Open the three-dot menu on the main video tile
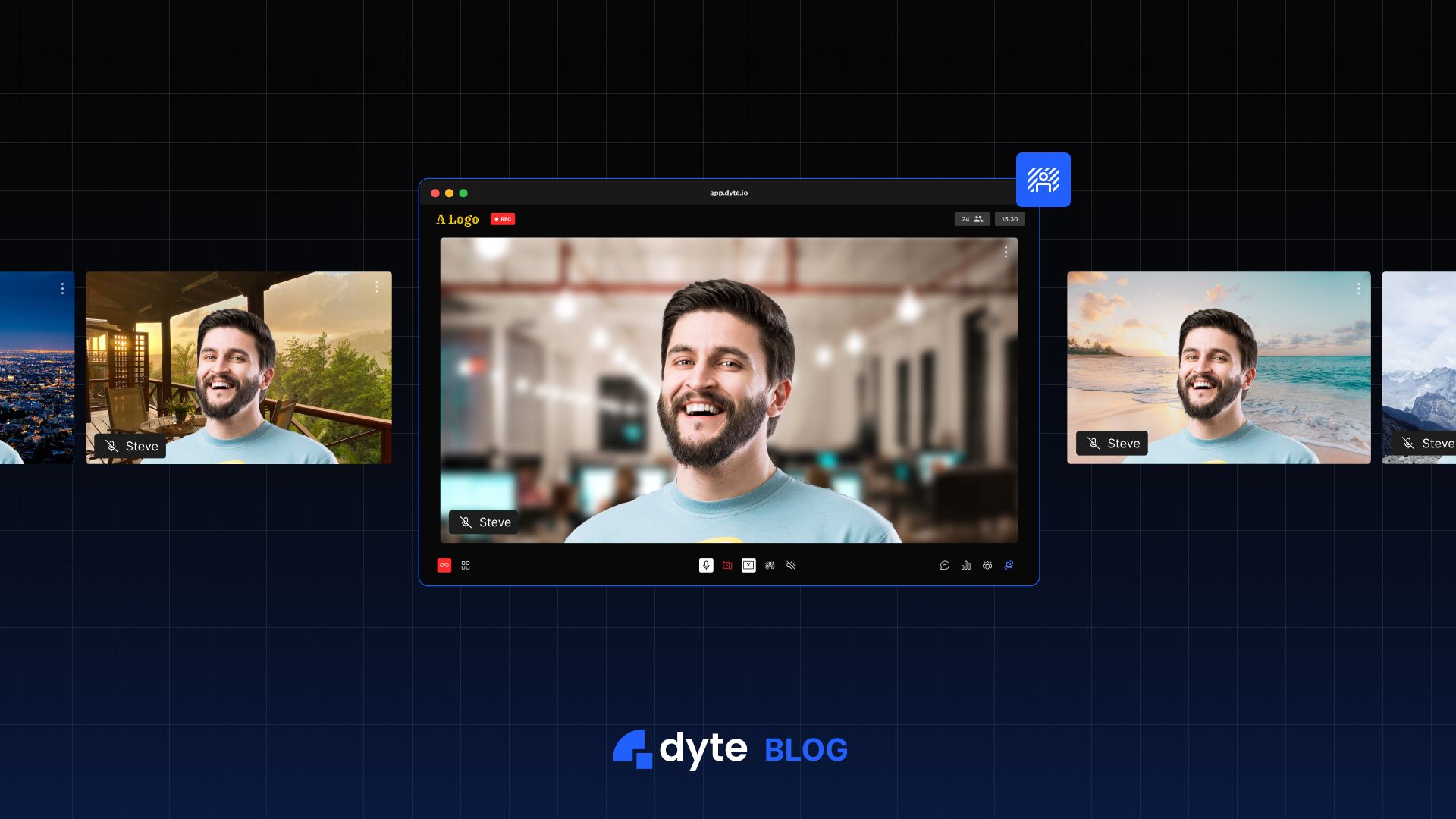 point(1006,251)
